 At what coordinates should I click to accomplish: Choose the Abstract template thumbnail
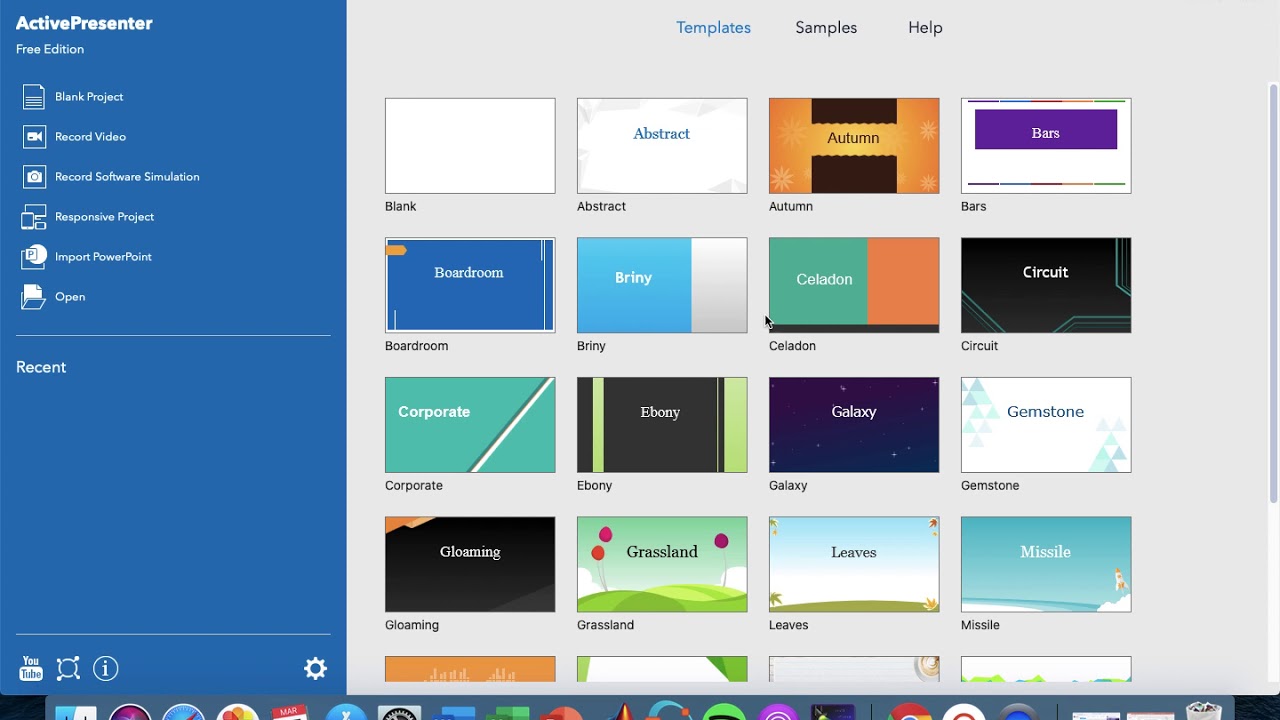[x=662, y=146]
